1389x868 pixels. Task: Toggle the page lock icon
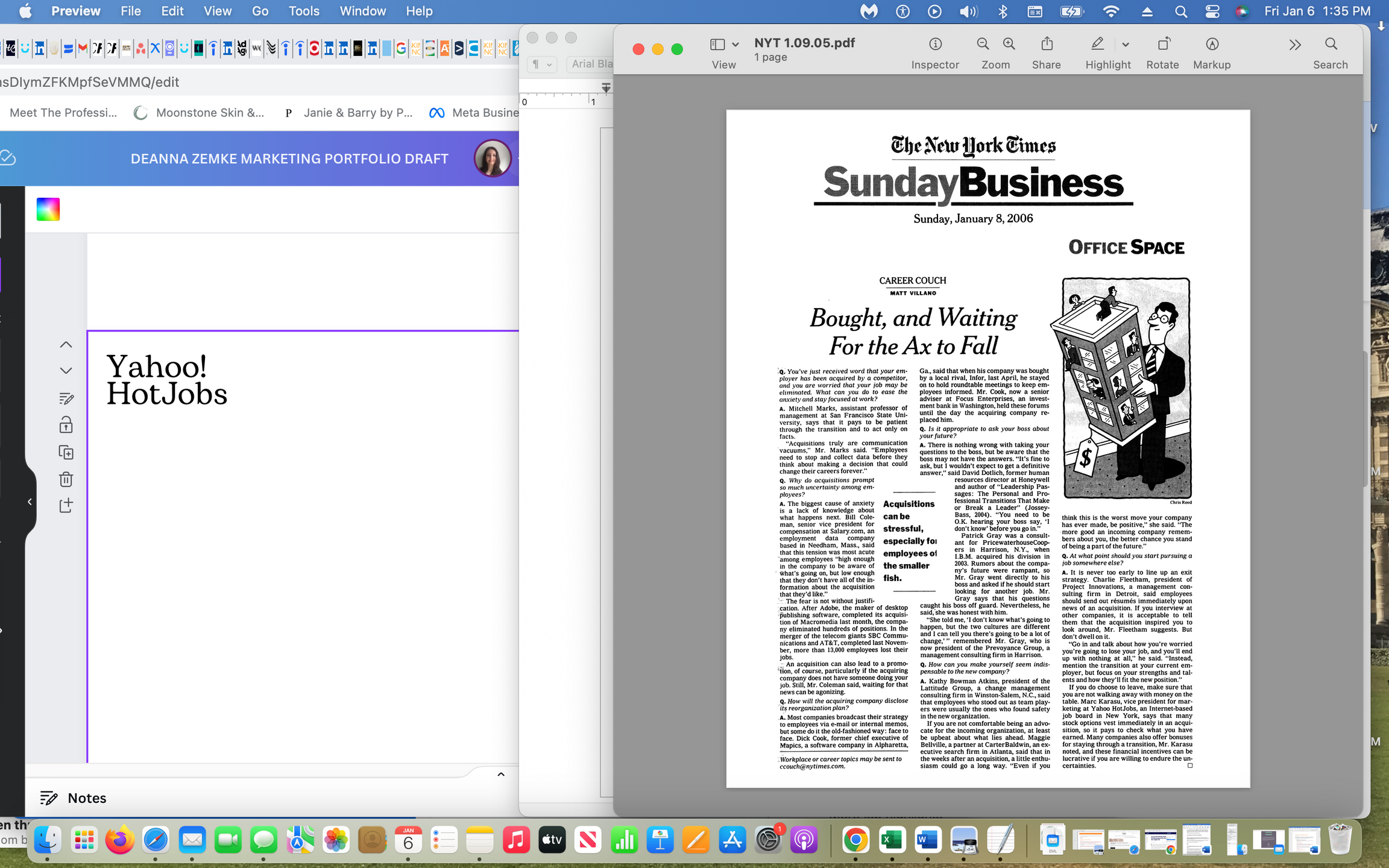point(66,425)
